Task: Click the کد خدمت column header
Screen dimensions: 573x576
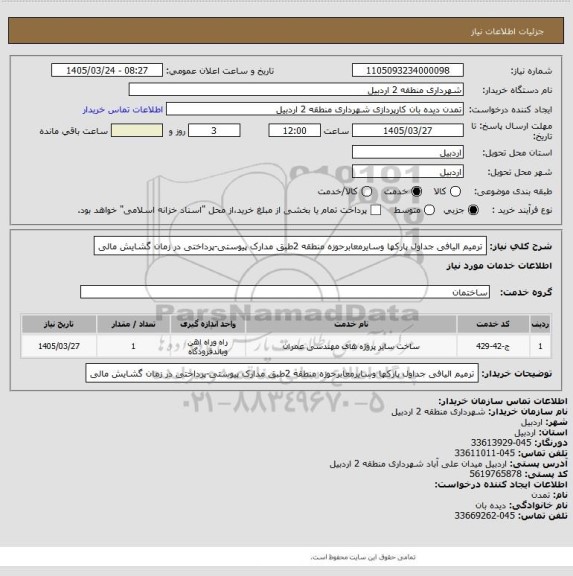Action: pos(493,324)
